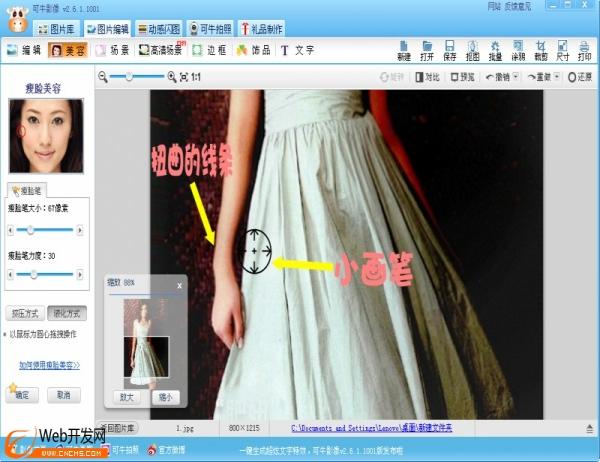Screen dimensions: 600x462
Task: Open the 尺寸 resize icon
Action: 563,49
